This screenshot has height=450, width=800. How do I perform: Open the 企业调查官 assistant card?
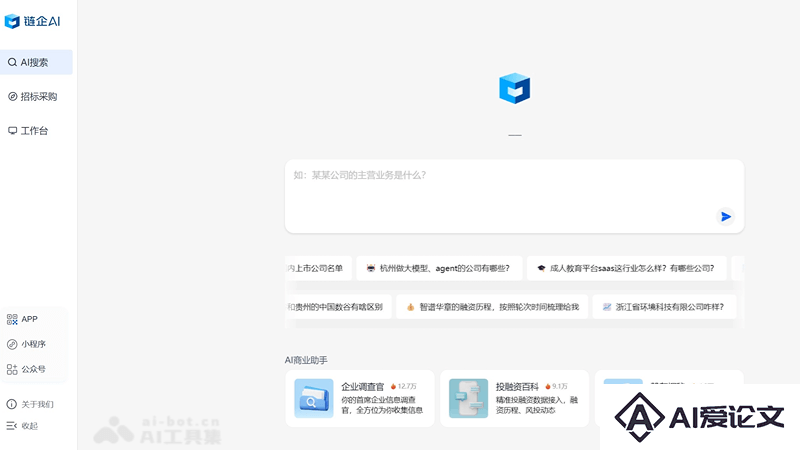coord(360,398)
